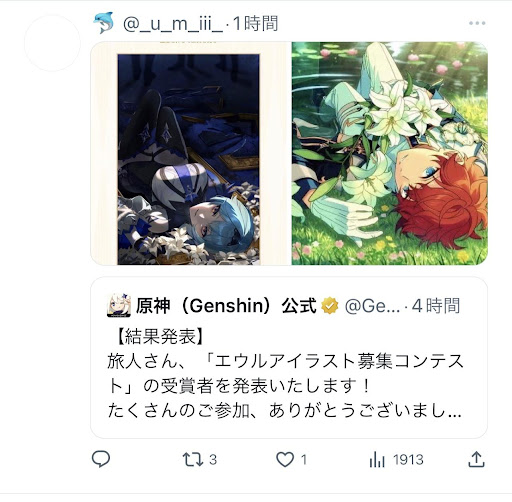Open the @_u_m_iii_ profile handle
Image resolution: width=512 pixels, height=502 pixels.
click(x=173, y=24)
